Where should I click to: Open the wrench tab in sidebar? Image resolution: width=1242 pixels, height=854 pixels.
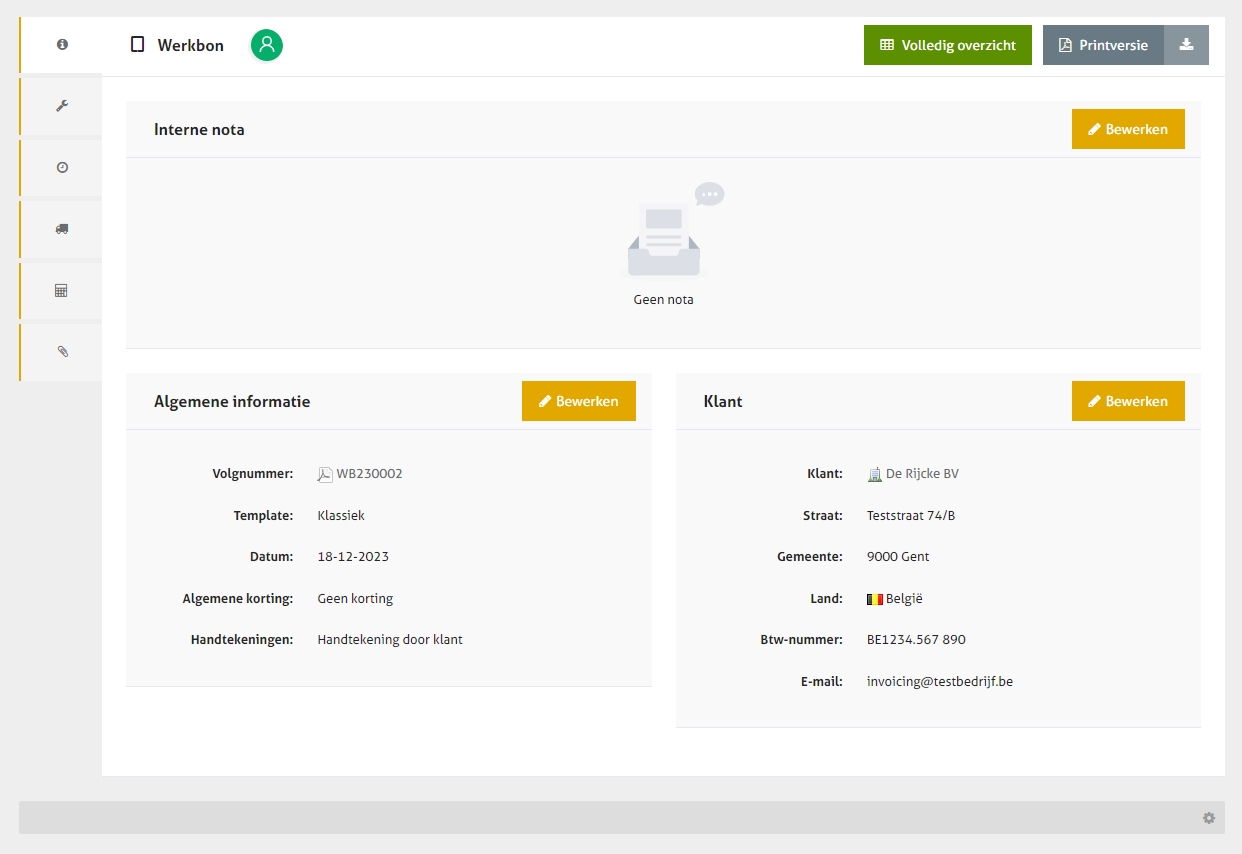tap(62, 106)
